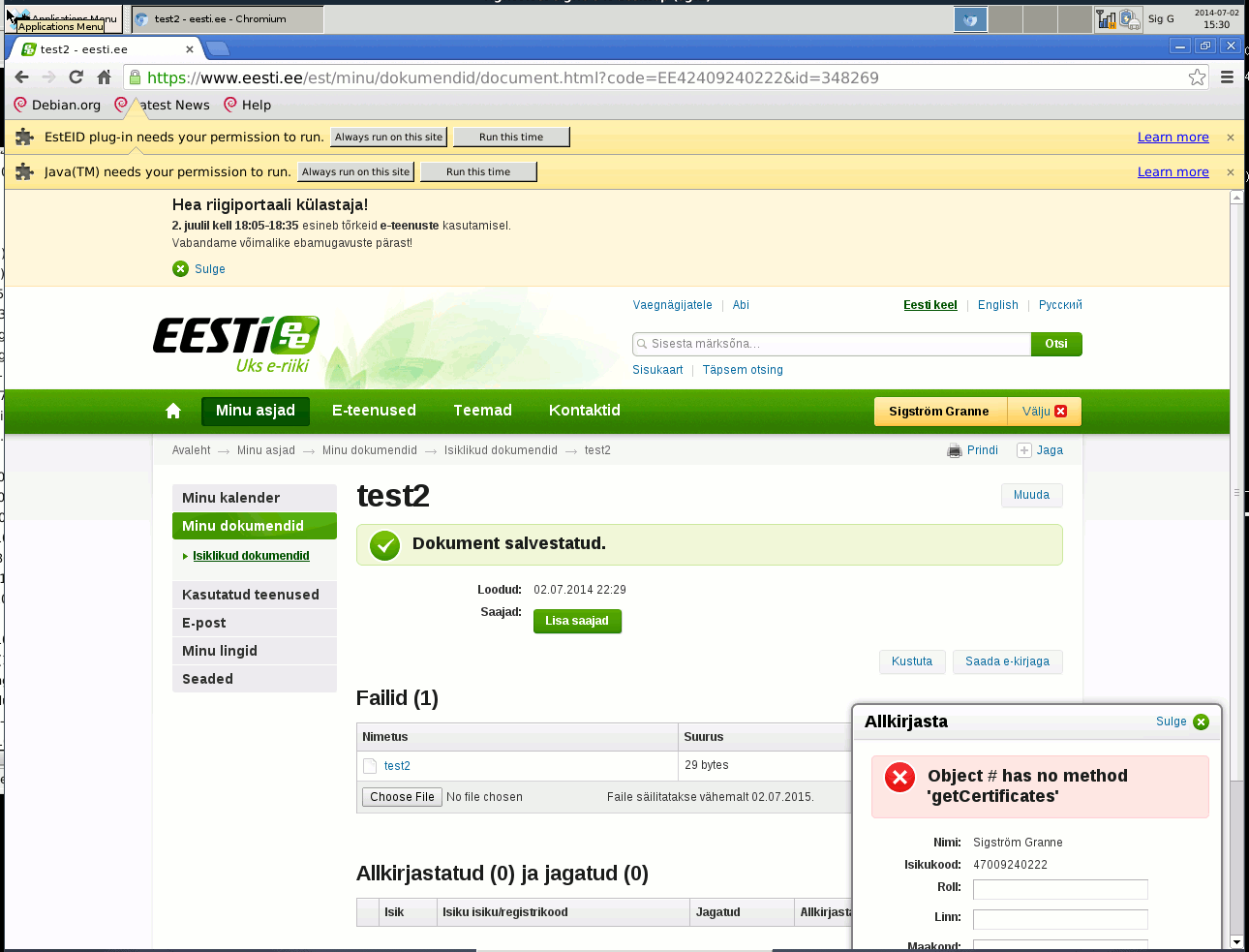Click the browser home icon
This screenshot has height=952, width=1249.
click(104, 77)
